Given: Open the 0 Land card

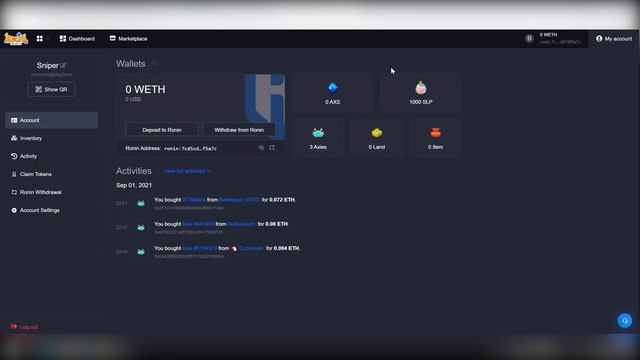Looking at the screenshot, I should point(377,138).
